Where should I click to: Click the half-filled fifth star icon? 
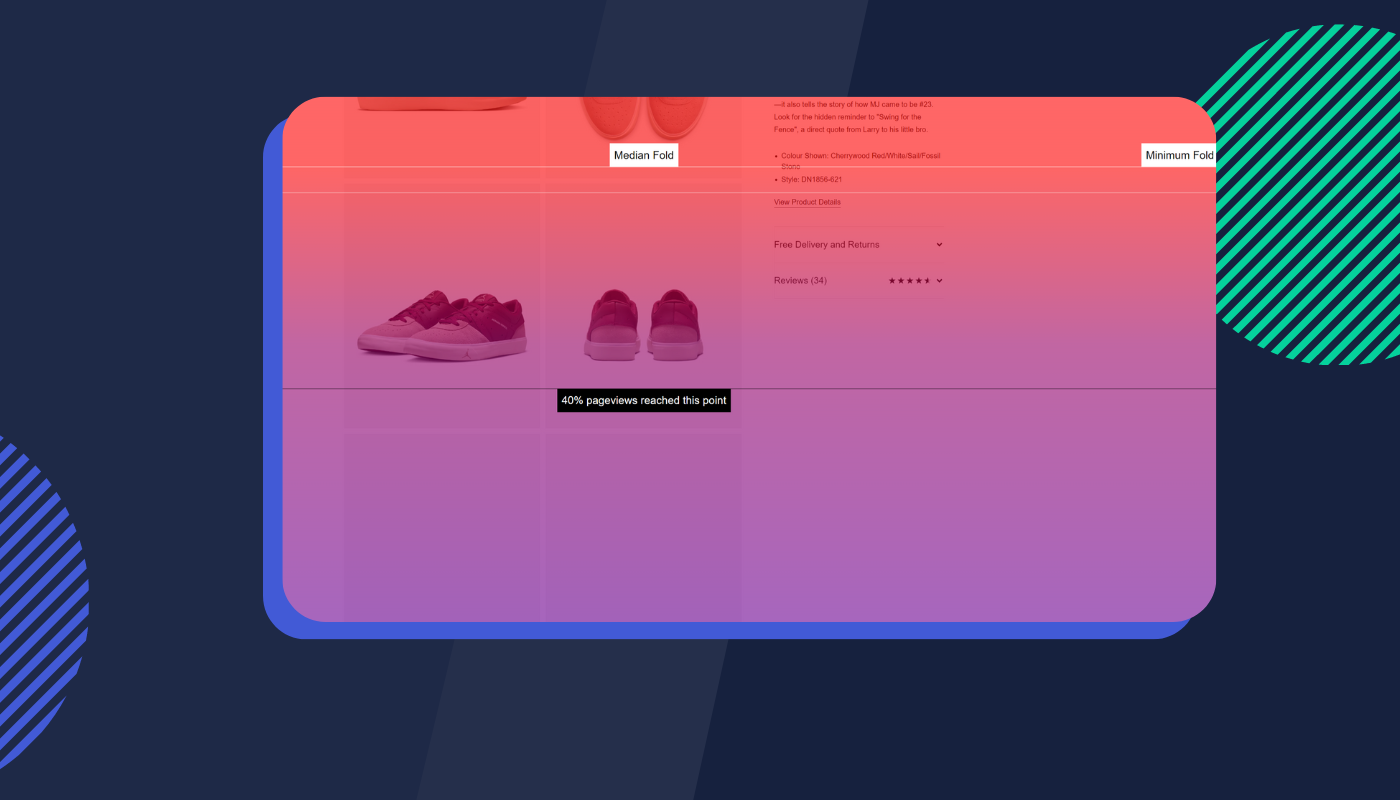coord(928,281)
